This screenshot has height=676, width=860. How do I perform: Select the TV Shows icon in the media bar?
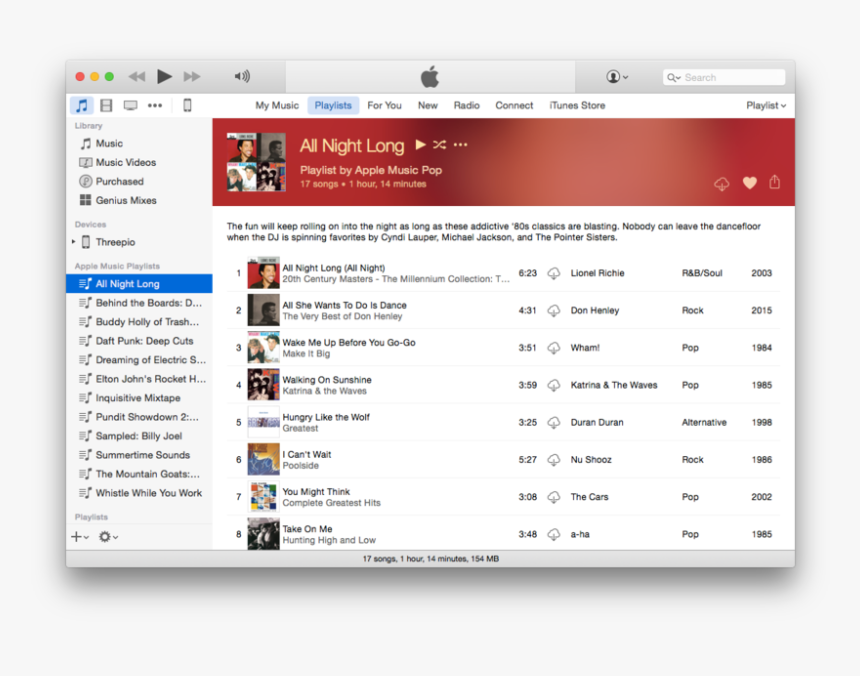(x=130, y=105)
